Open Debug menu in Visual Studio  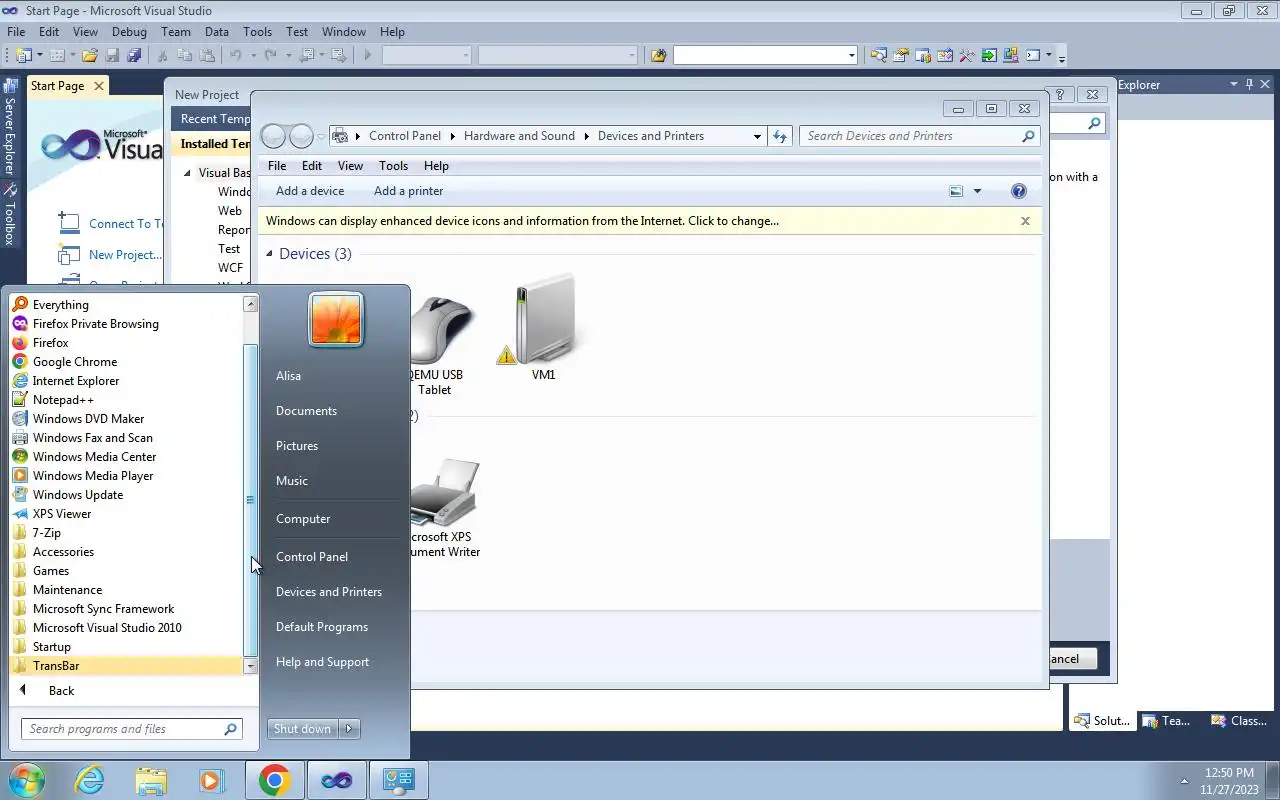click(129, 32)
